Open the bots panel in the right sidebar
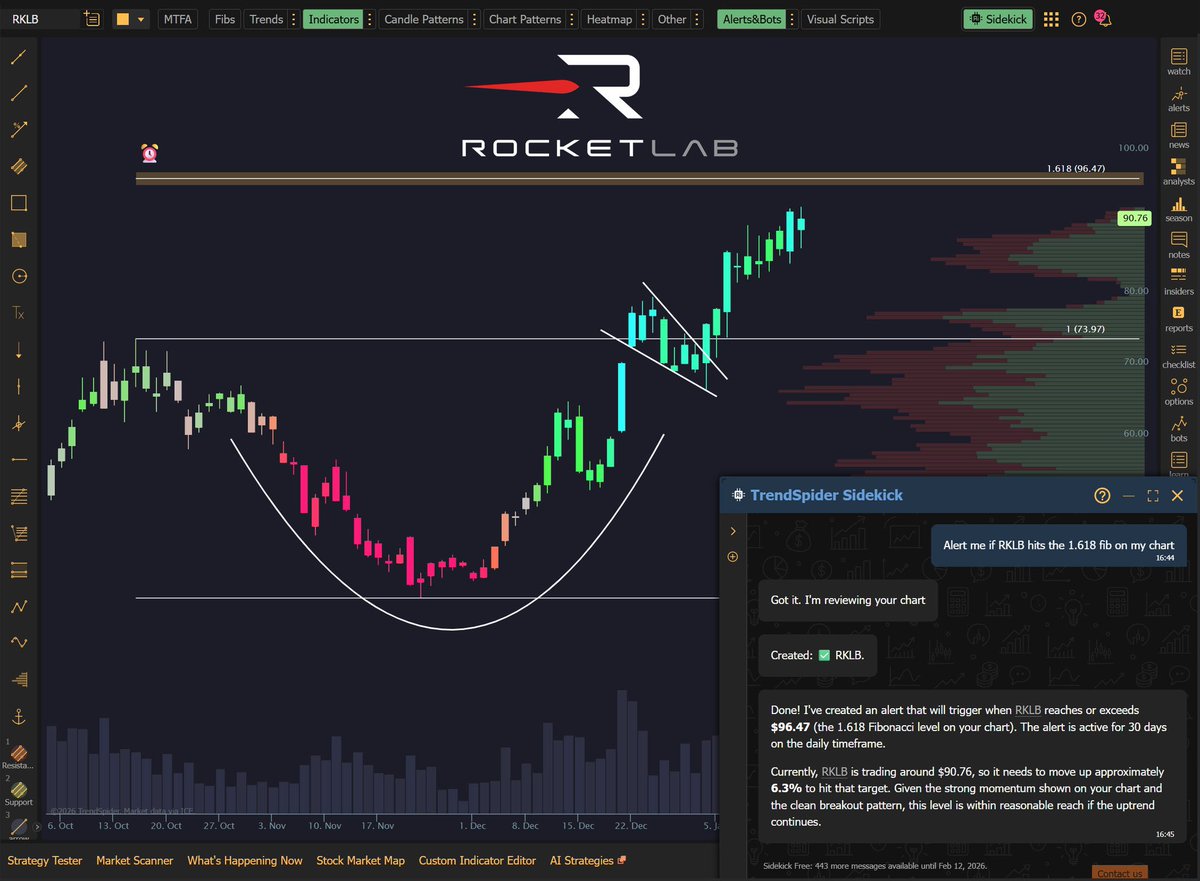The width and height of the screenshot is (1200, 881). coord(1178,428)
